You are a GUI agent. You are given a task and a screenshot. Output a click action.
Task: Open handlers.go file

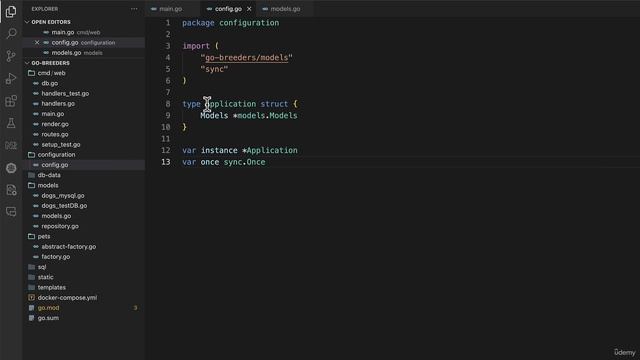pyautogui.click(x=58, y=104)
